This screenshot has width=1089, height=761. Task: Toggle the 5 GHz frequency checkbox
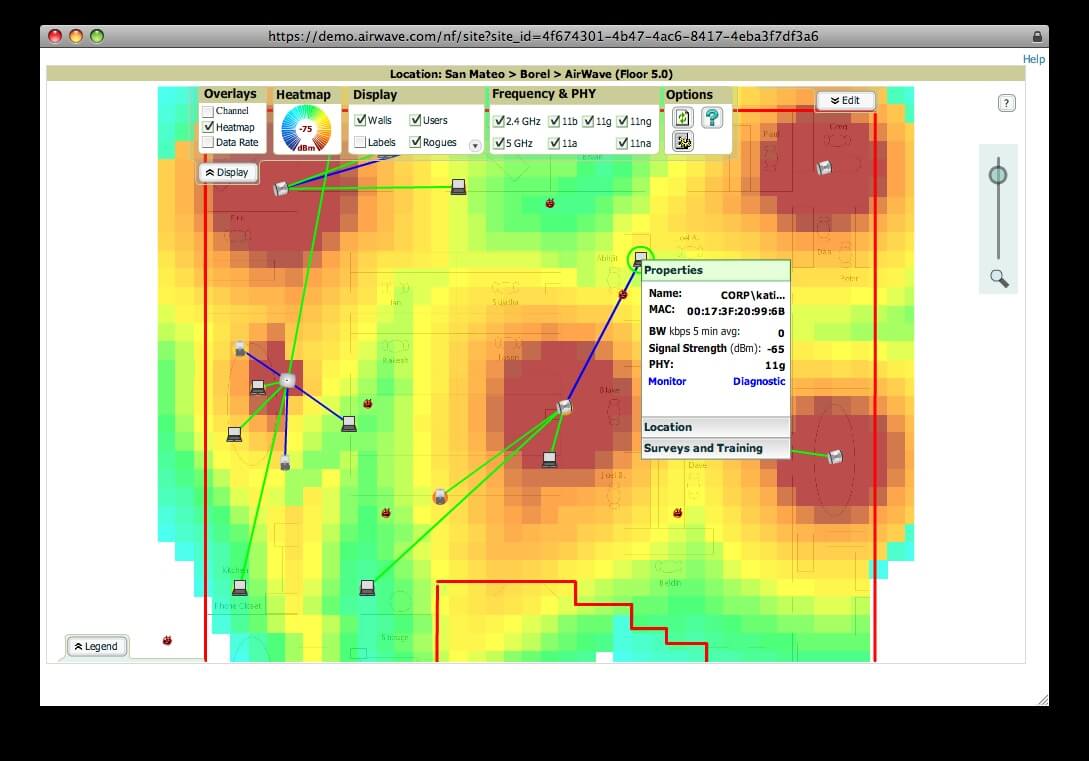click(498, 143)
